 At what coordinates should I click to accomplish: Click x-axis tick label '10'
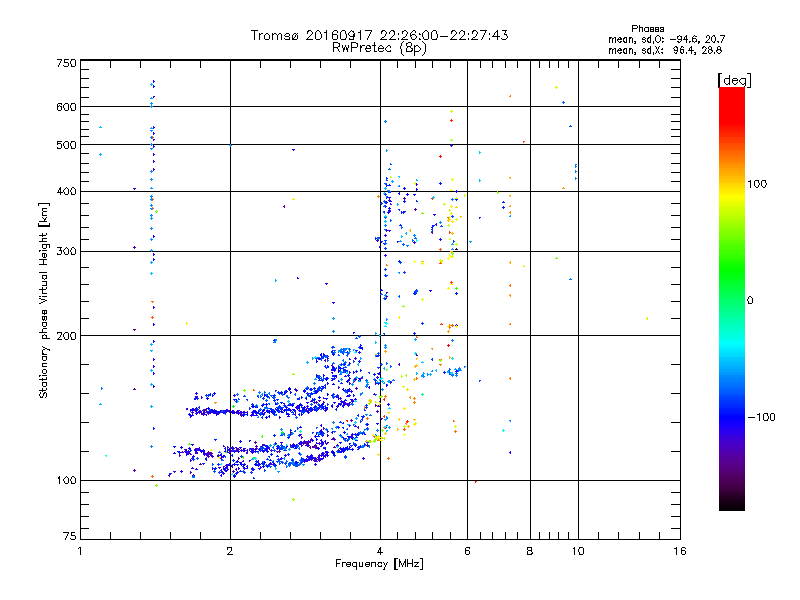tap(578, 551)
